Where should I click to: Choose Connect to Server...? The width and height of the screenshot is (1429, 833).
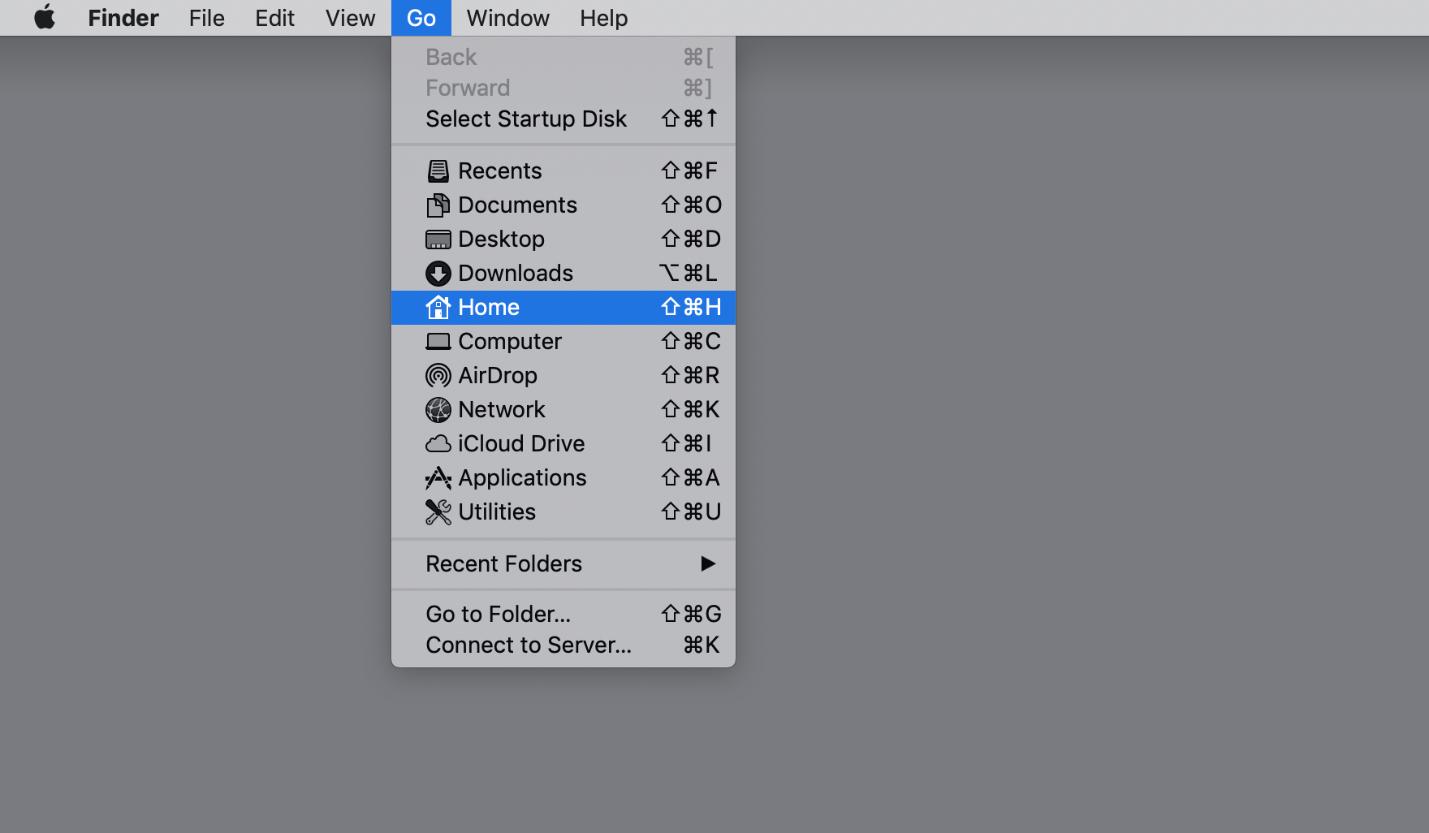[528, 645]
